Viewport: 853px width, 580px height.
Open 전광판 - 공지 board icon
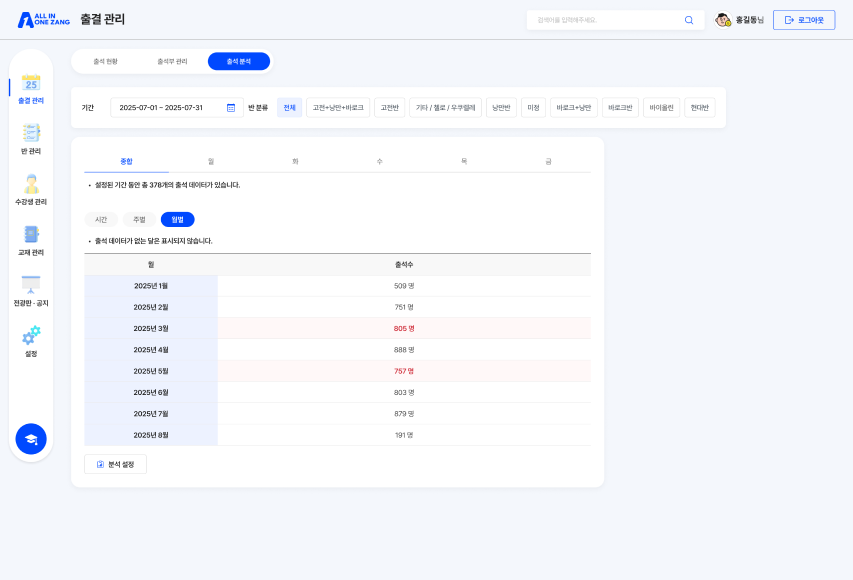click(31, 285)
